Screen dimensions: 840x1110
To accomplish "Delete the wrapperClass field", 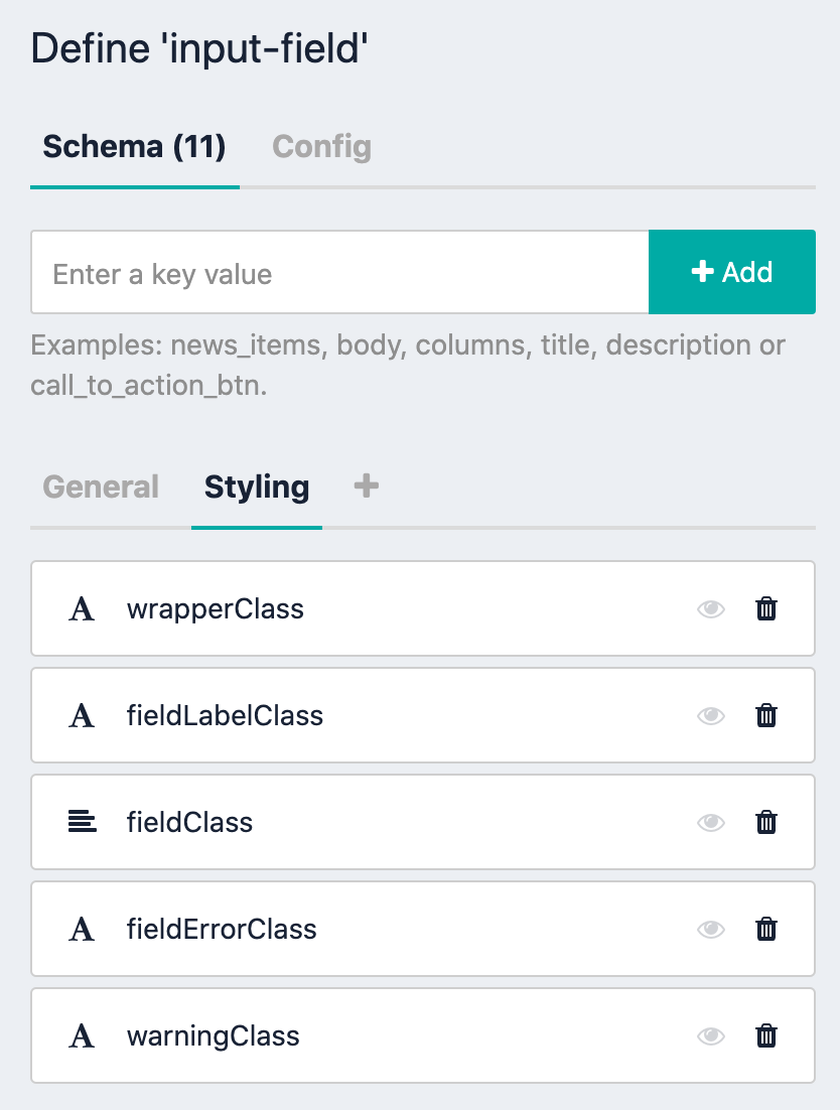I will [766, 609].
